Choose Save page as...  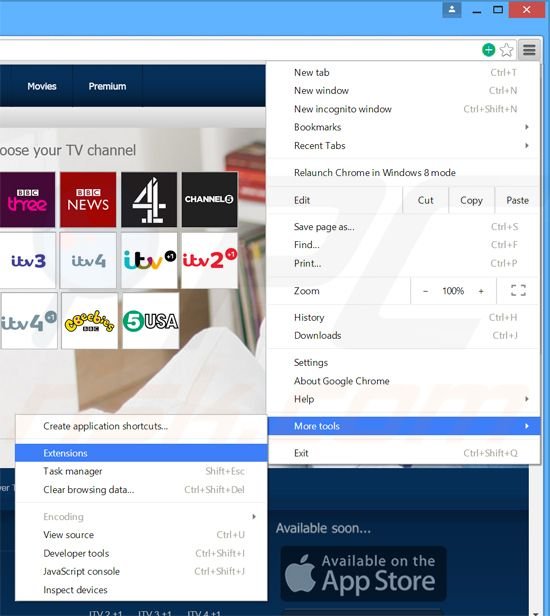(x=405, y=227)
